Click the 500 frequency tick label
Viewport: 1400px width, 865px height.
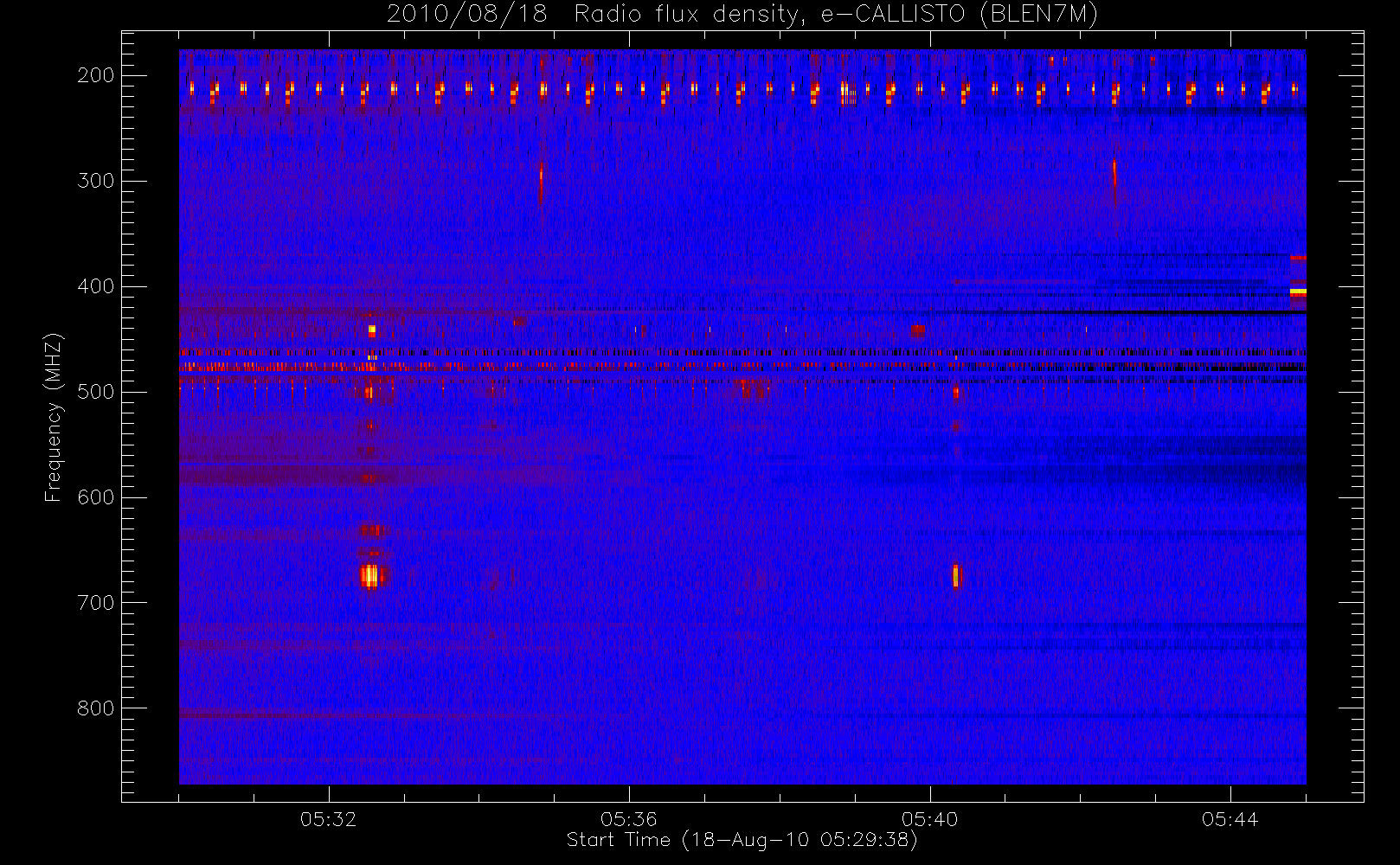click(x=96, y=392)
